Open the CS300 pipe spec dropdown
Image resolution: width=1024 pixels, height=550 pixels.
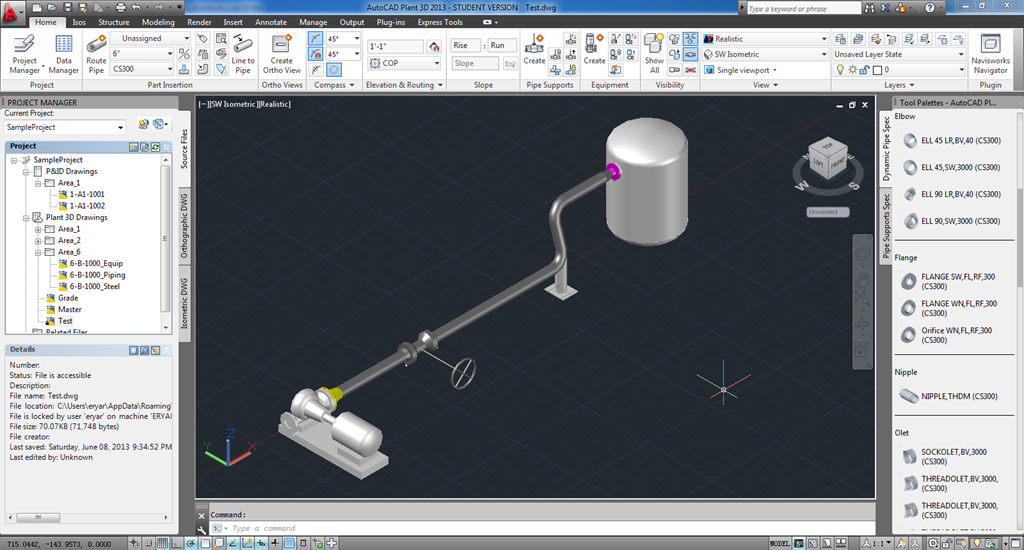tap(142, 69)
